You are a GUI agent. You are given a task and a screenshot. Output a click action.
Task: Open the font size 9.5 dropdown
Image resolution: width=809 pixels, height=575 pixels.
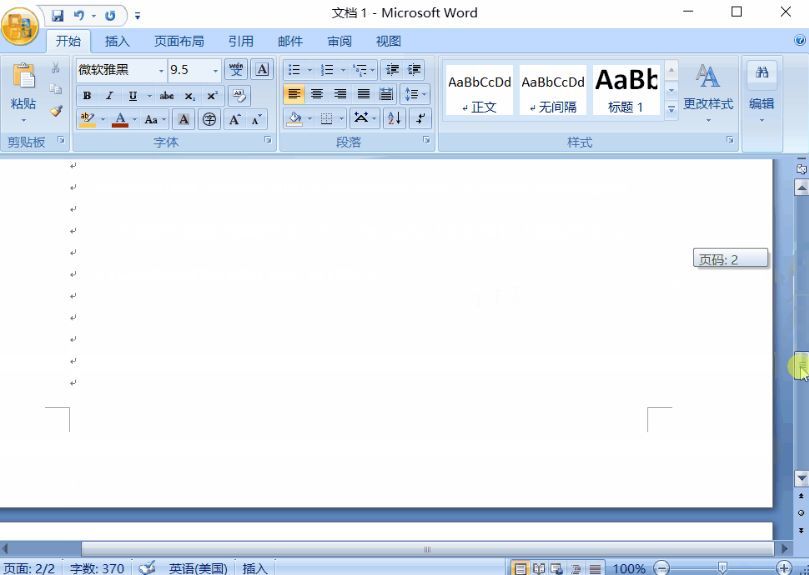pos(215,70)
